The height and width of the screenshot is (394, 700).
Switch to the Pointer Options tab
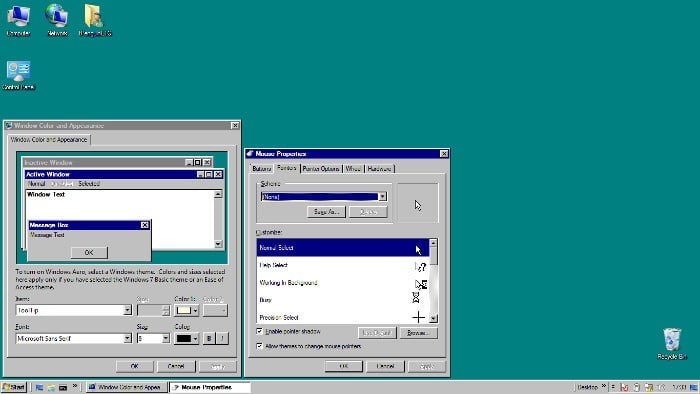click(321, 169)
